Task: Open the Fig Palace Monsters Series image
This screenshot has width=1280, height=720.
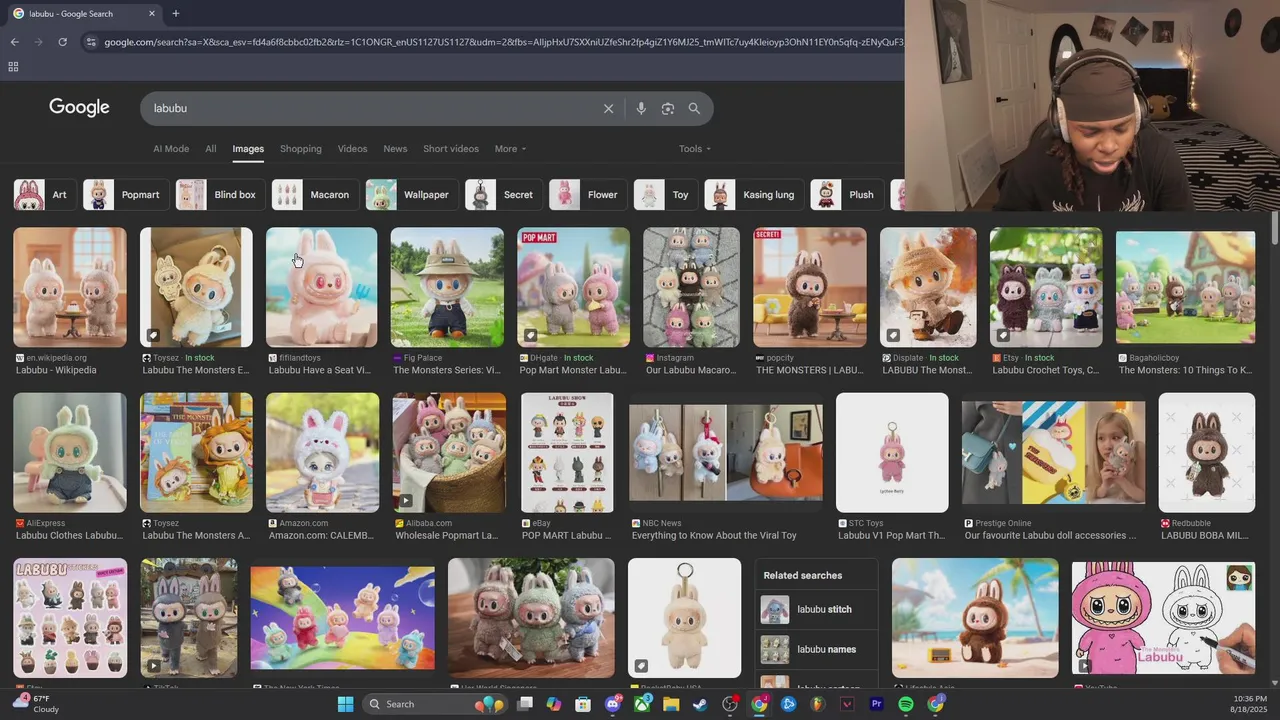Action: click(447, 287)
